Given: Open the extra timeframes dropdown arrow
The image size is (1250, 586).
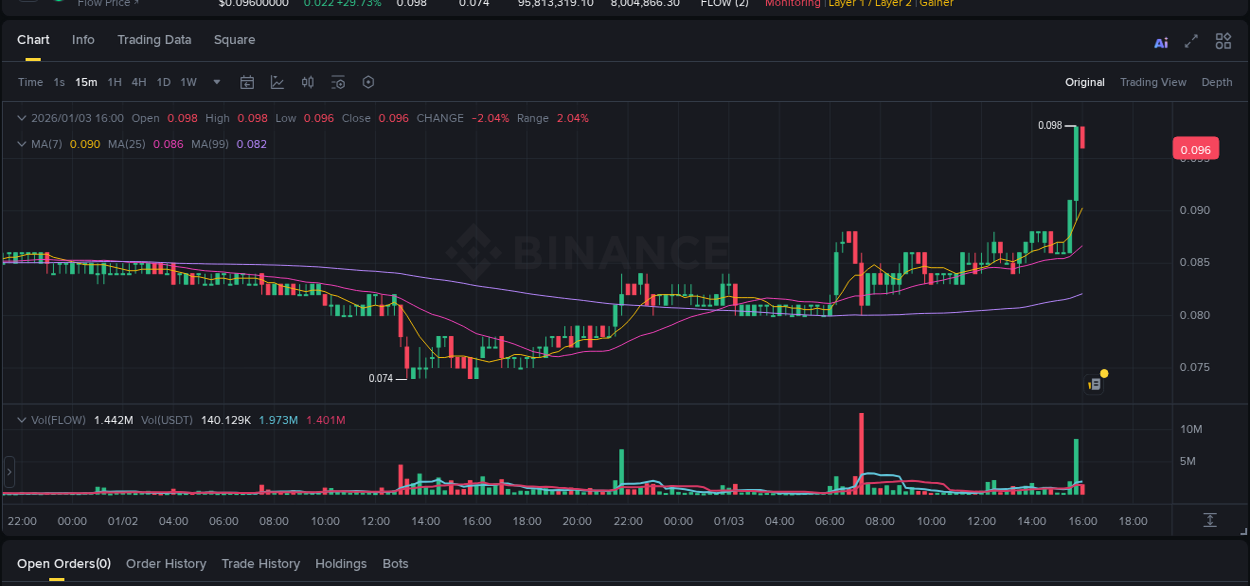Looking at the screenshot, I should click(x=216, y=82).
